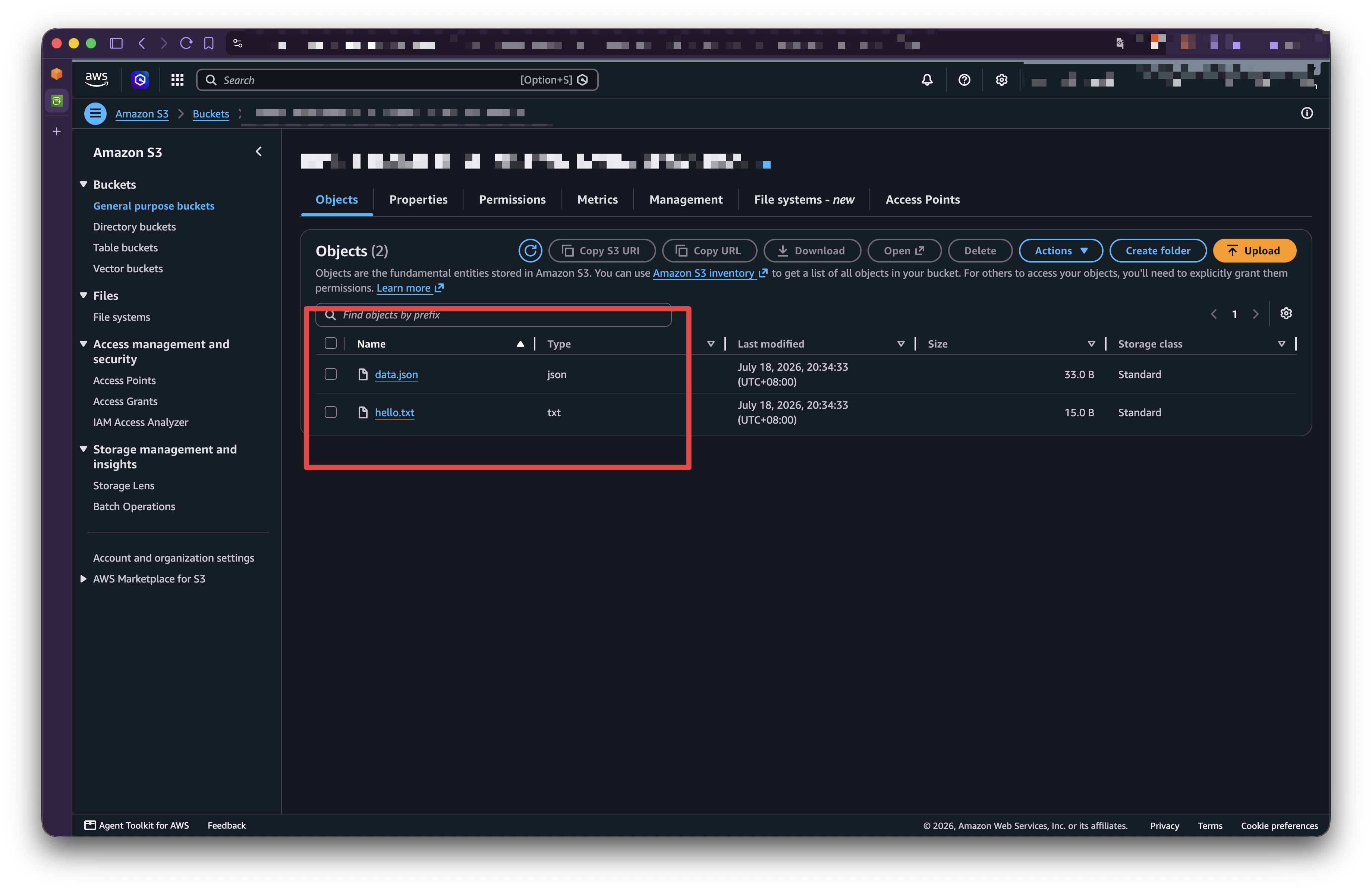Open the help question mark menu
This screenshot has width=1372, height=892.
click(965, 80)
